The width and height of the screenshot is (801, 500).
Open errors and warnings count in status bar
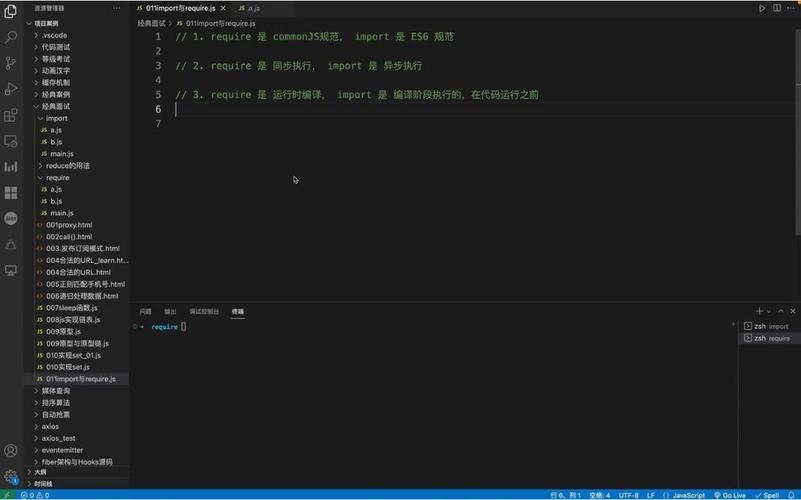pyautogui.click(x=35, y=495)
